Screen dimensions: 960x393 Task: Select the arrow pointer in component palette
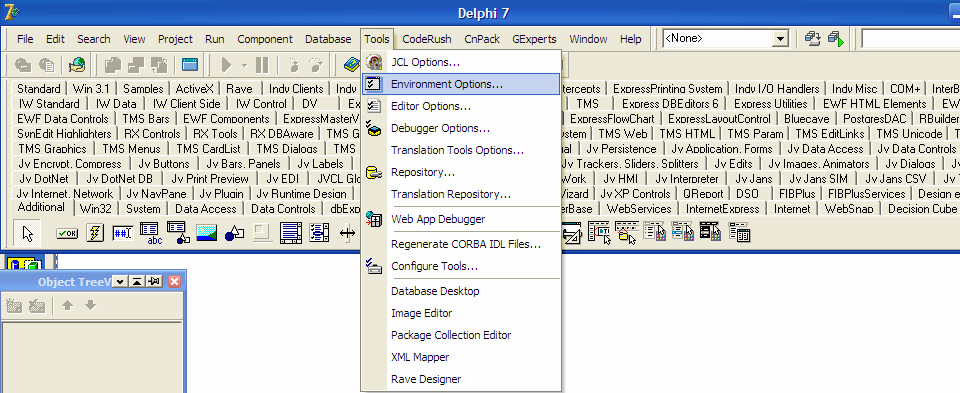click(28, 233)
